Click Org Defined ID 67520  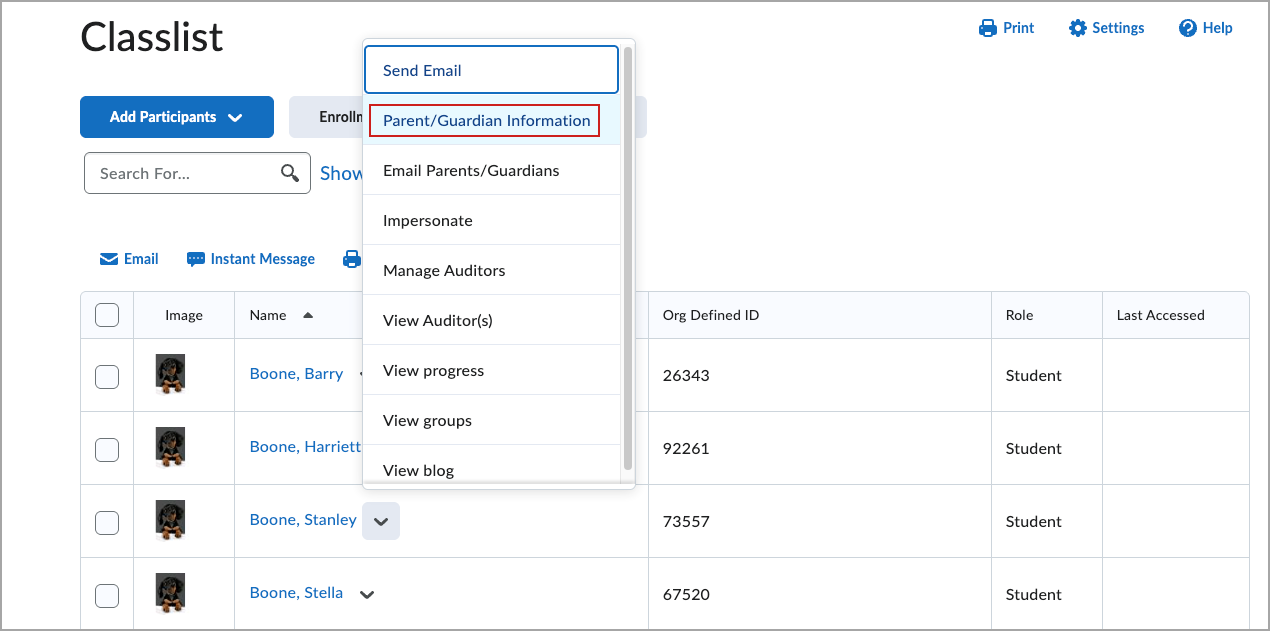[686, 595]
